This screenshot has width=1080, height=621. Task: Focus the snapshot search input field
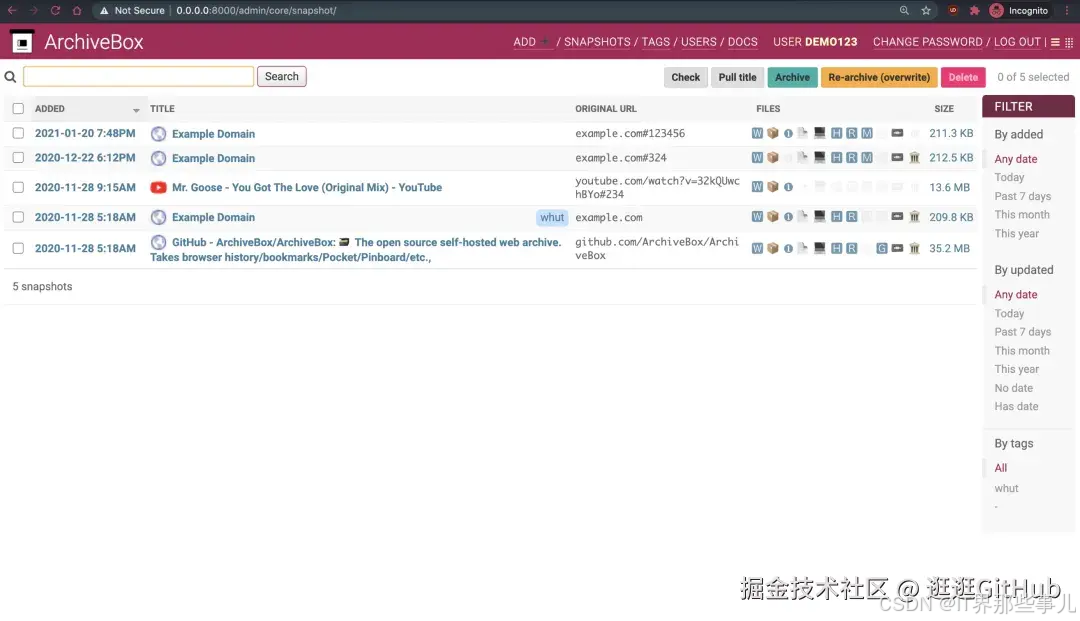click(x=138, y=76)
